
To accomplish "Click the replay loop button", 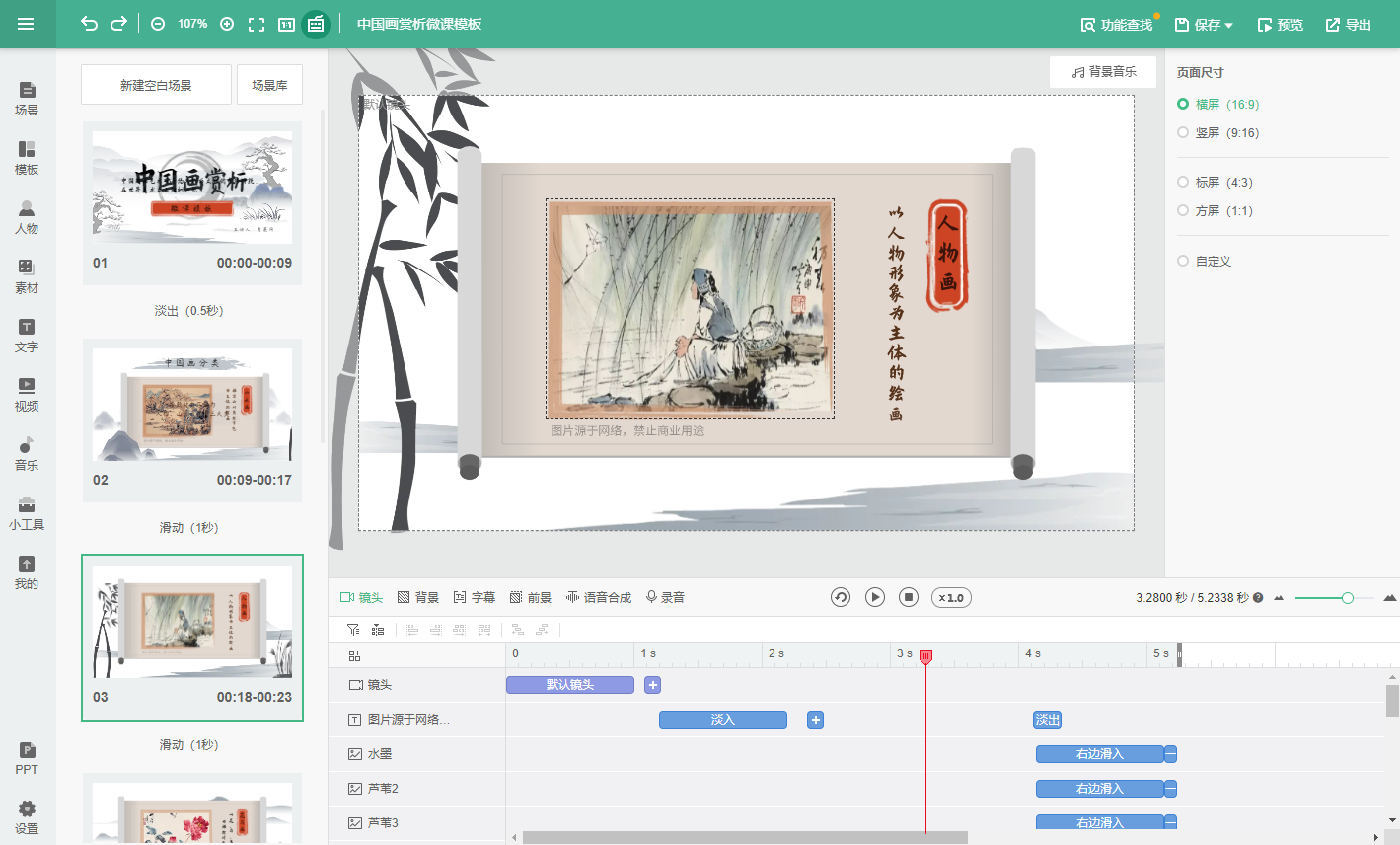I will [x=841, y=597].
